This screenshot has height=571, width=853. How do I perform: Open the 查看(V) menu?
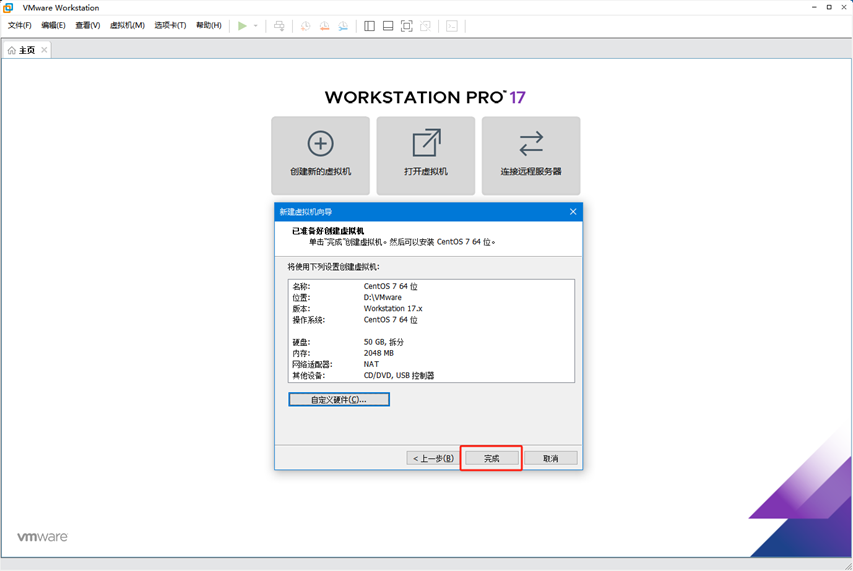pyautogui.click(x=88, y=25)
